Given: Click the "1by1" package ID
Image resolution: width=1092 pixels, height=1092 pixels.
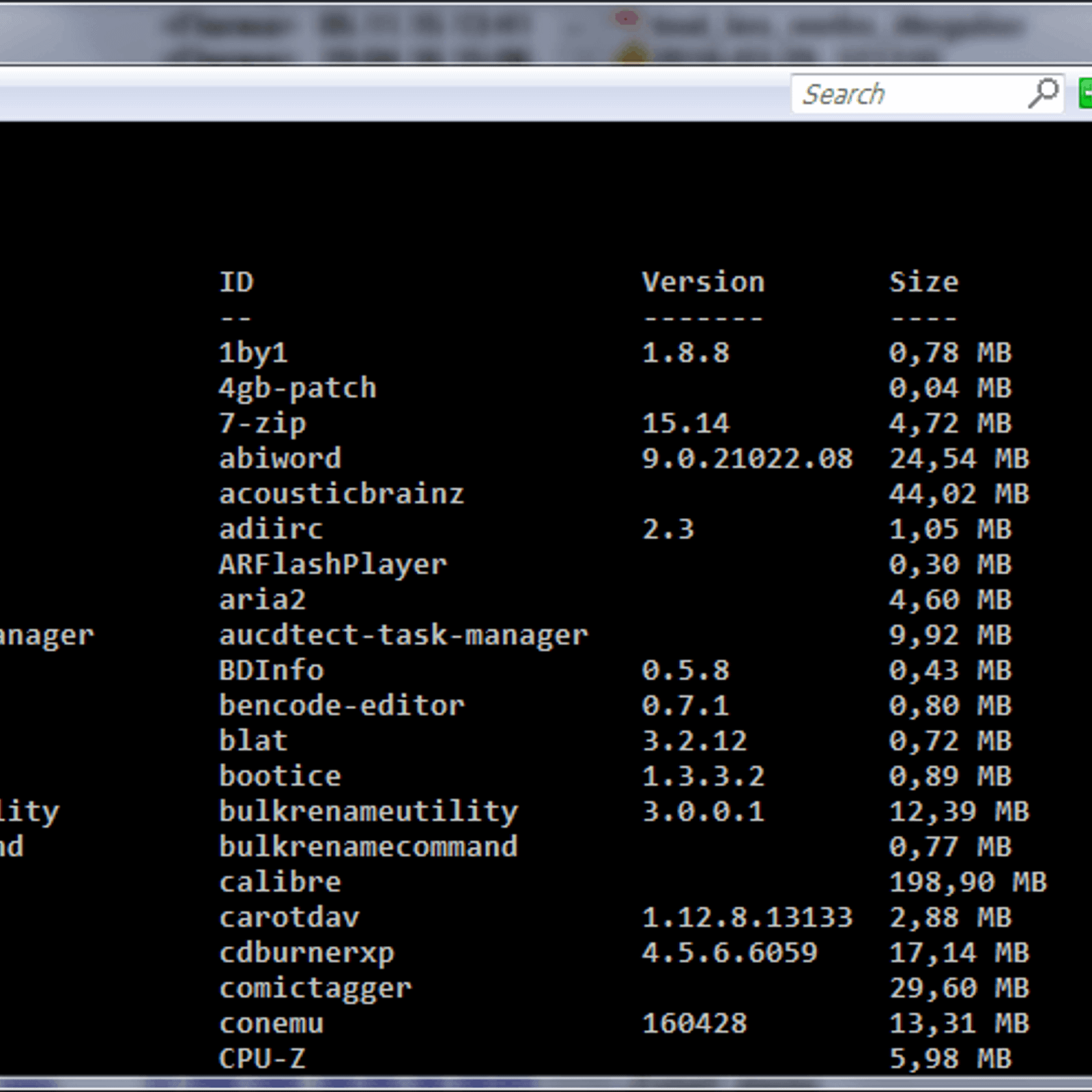Looking at the screenshot, I should [253, 353].
